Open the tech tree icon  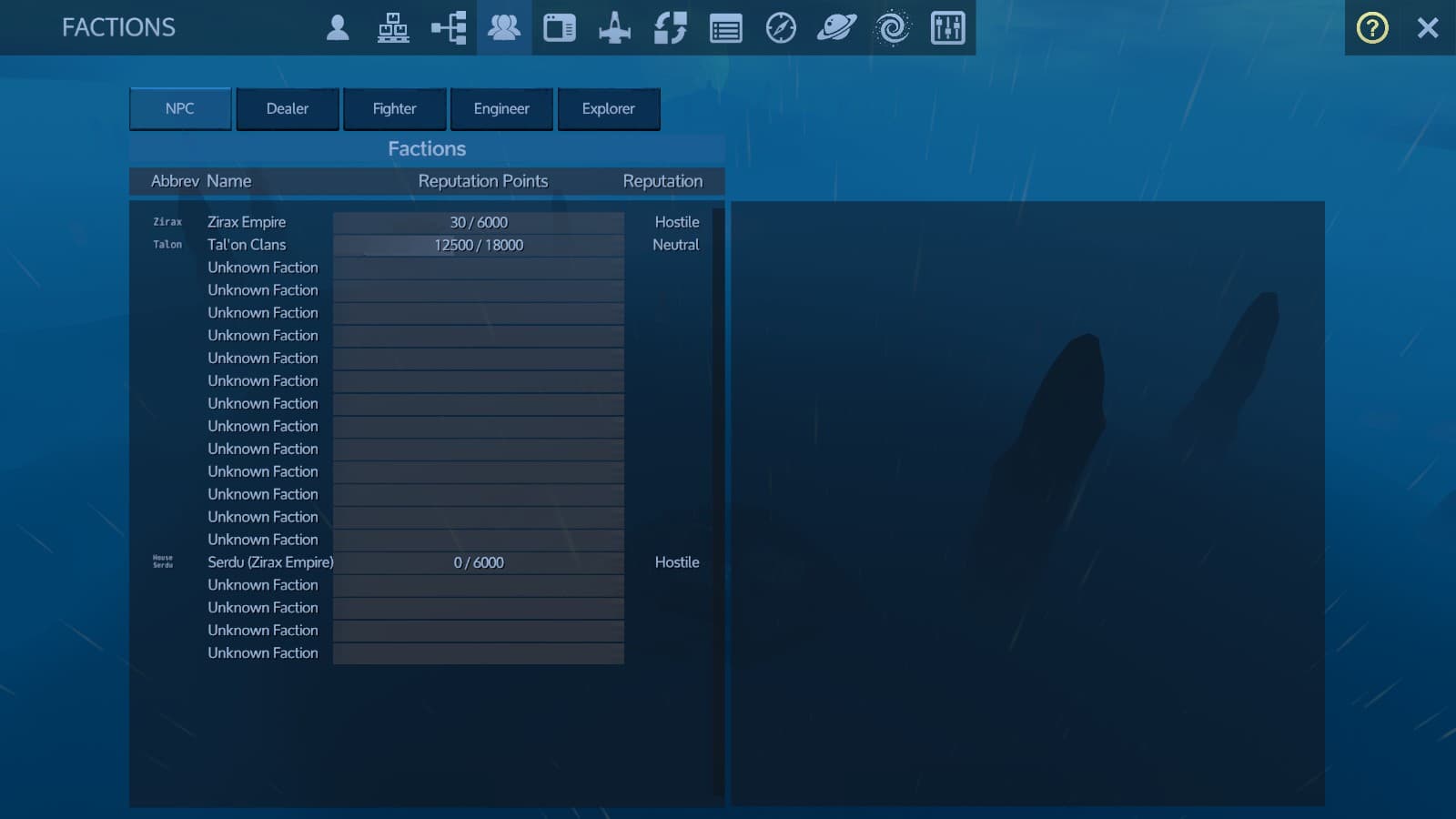(x=449, y=27)
